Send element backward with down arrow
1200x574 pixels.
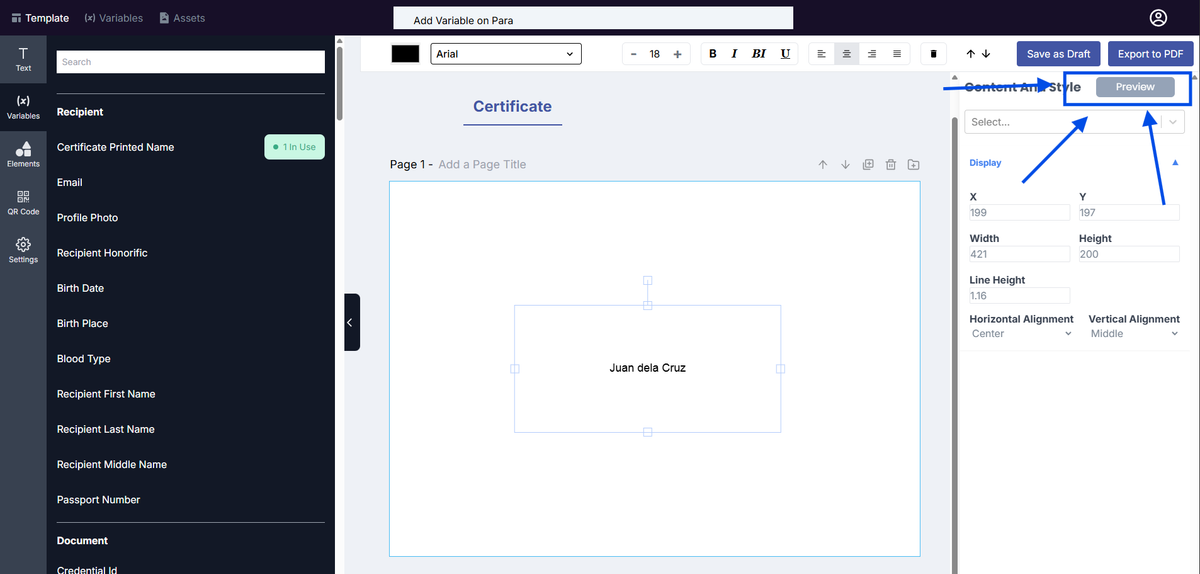coord(986,54)
